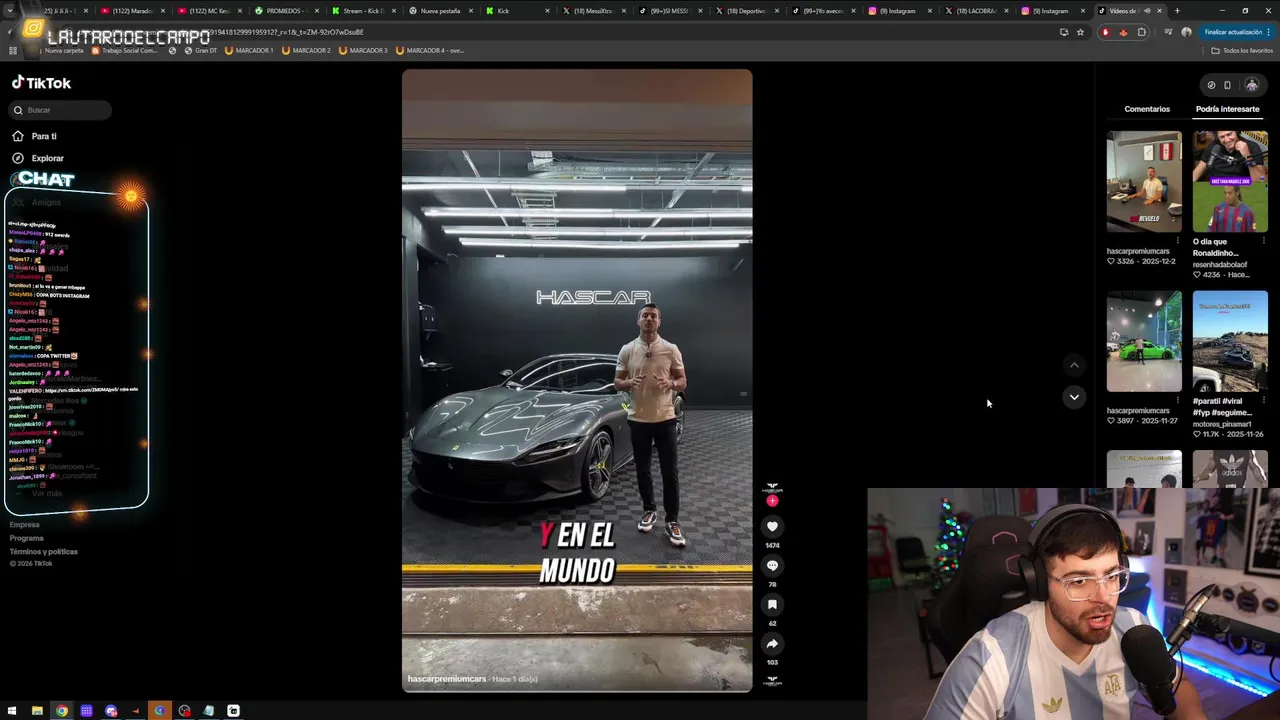The image size is (1280, 720).
Task: Open the Gran DT bookmark
Action: click(200, 50)
